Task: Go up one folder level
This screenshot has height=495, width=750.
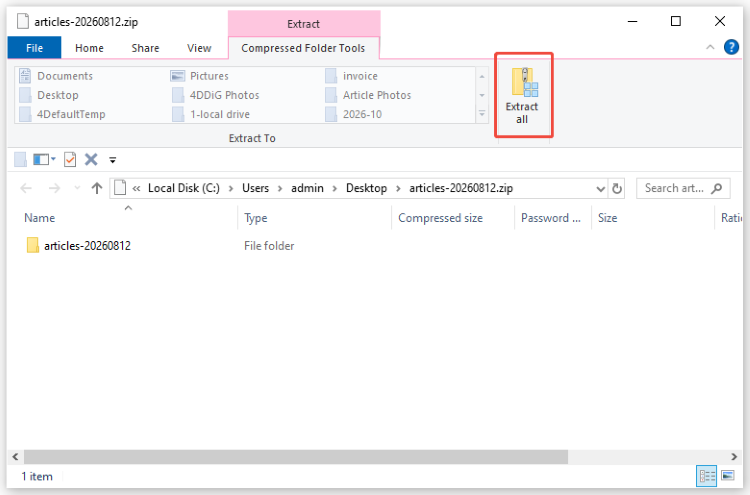Action: point(97,188)
